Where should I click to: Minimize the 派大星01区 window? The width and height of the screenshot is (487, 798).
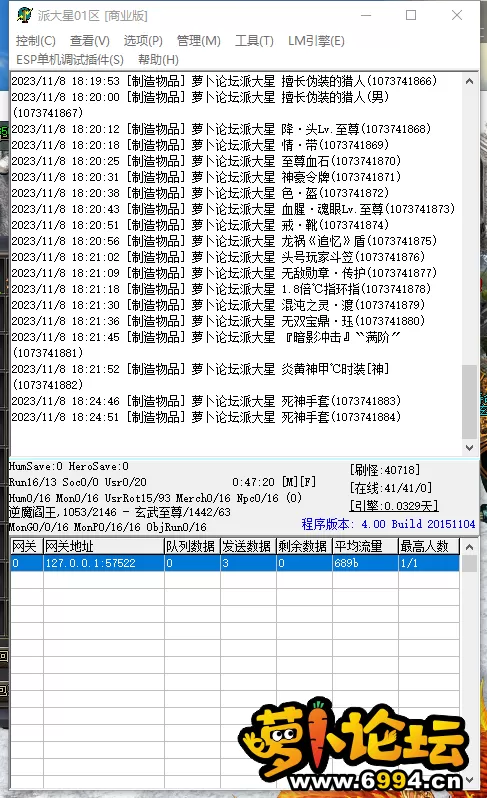tap(365, 15)
